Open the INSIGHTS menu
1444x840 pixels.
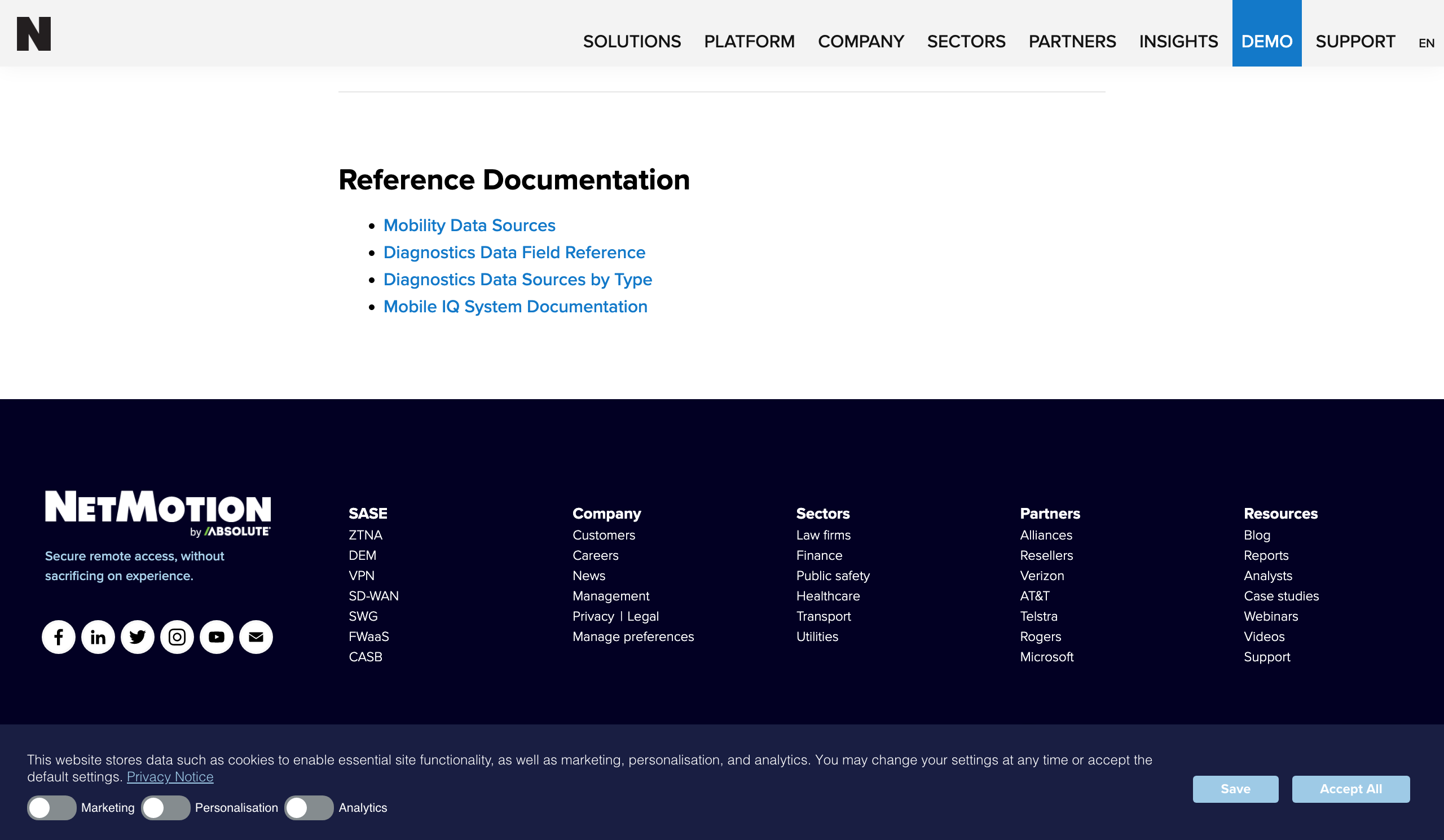[x=1178, y=41]
